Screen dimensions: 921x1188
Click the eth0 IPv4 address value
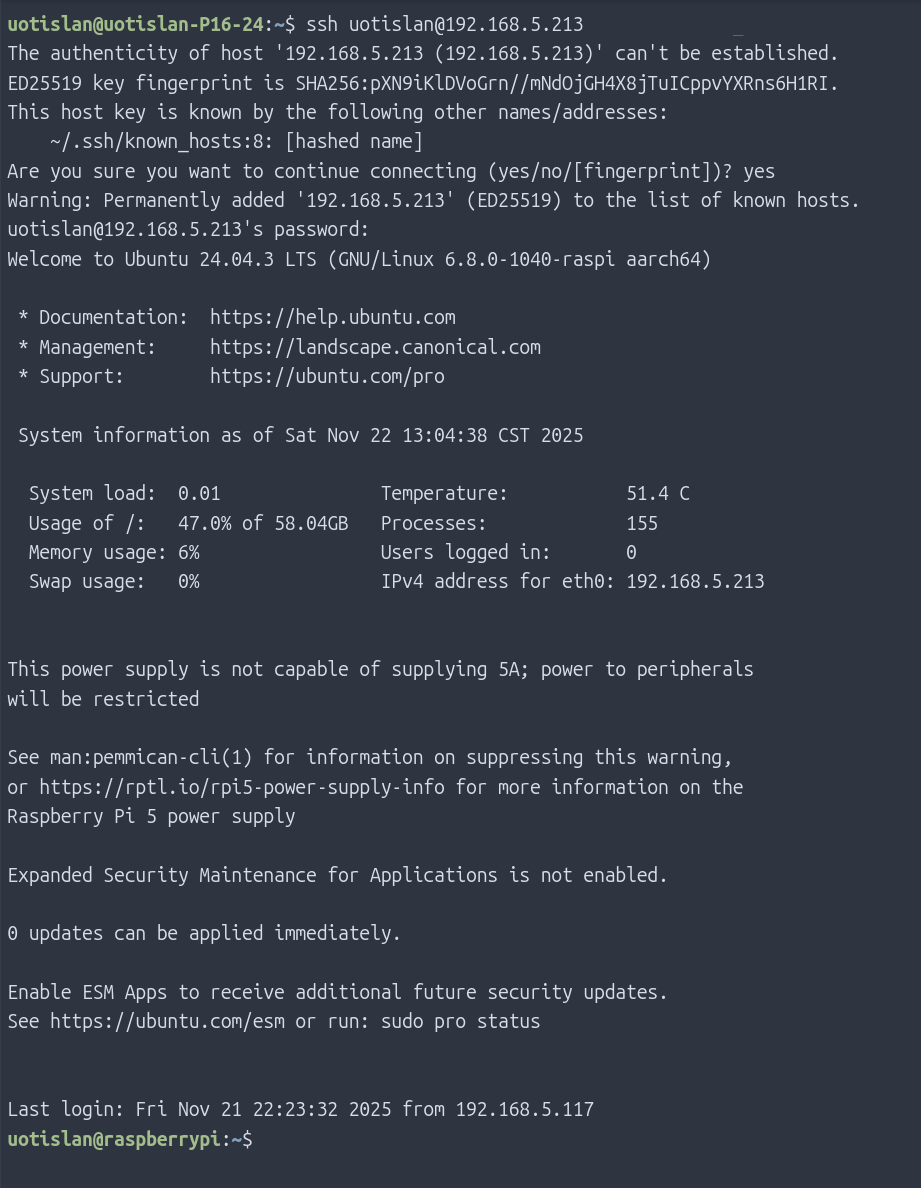695,582
